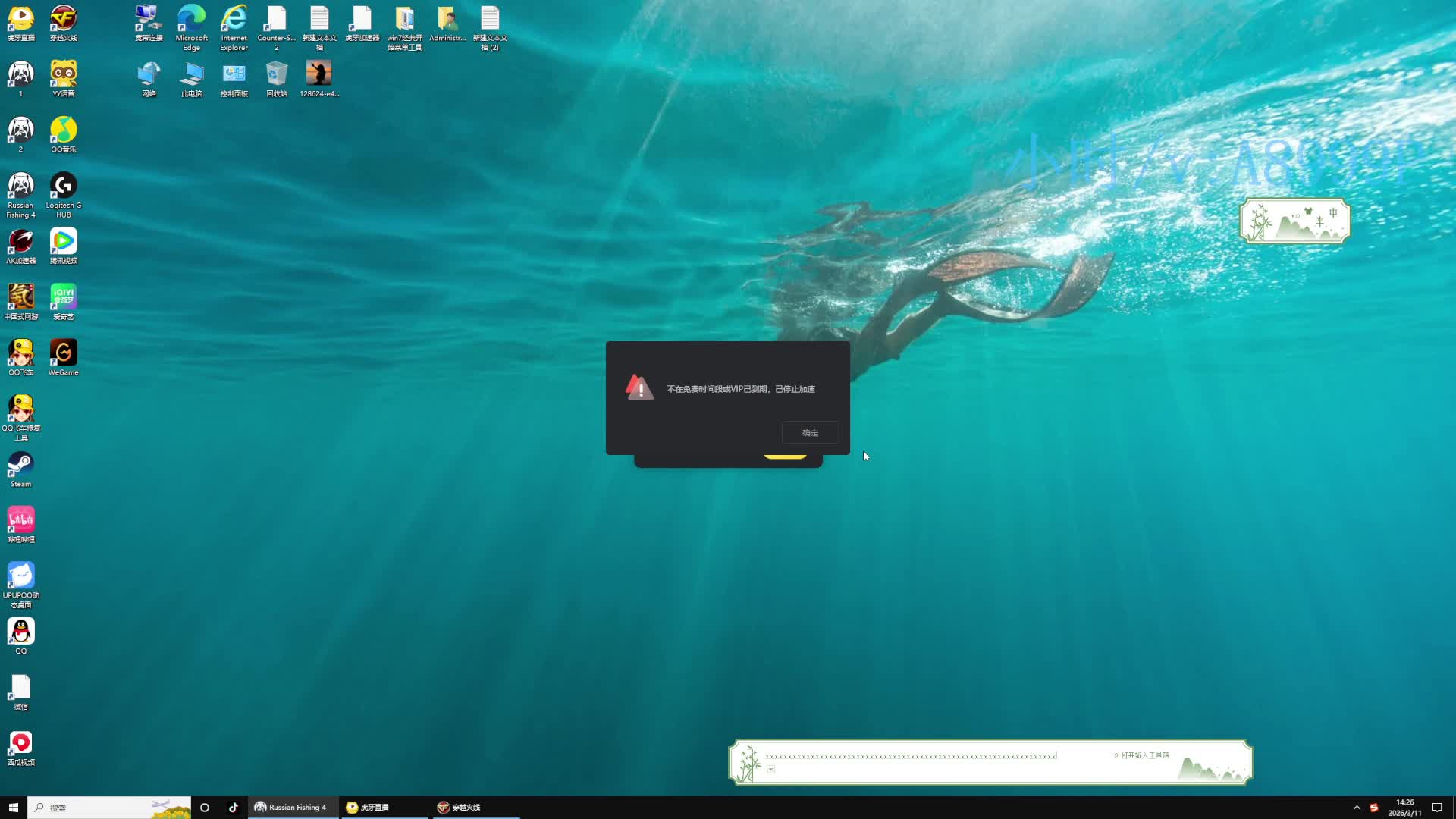This screenshot has height=819, width=1456.
Task: Open the taskbar clock and date flyout
Action: point(1404,808)
